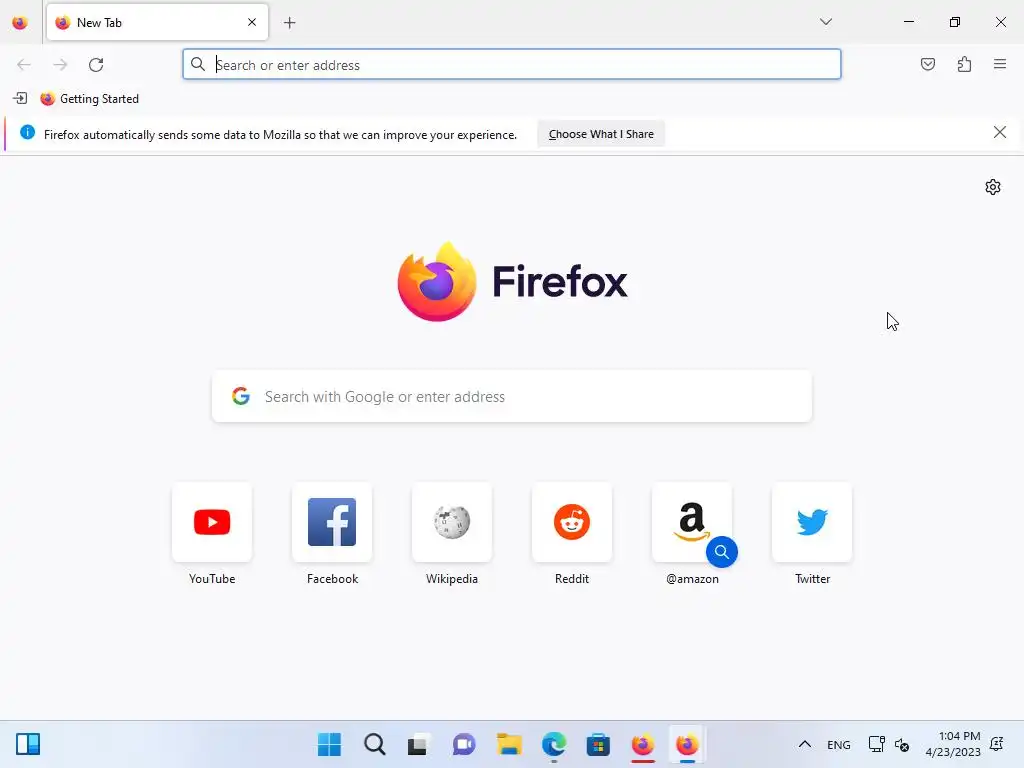Open the Reddit shortcut tile
Image resolution: width=1024 pixels, height=768 pixels.
point(572,522)
